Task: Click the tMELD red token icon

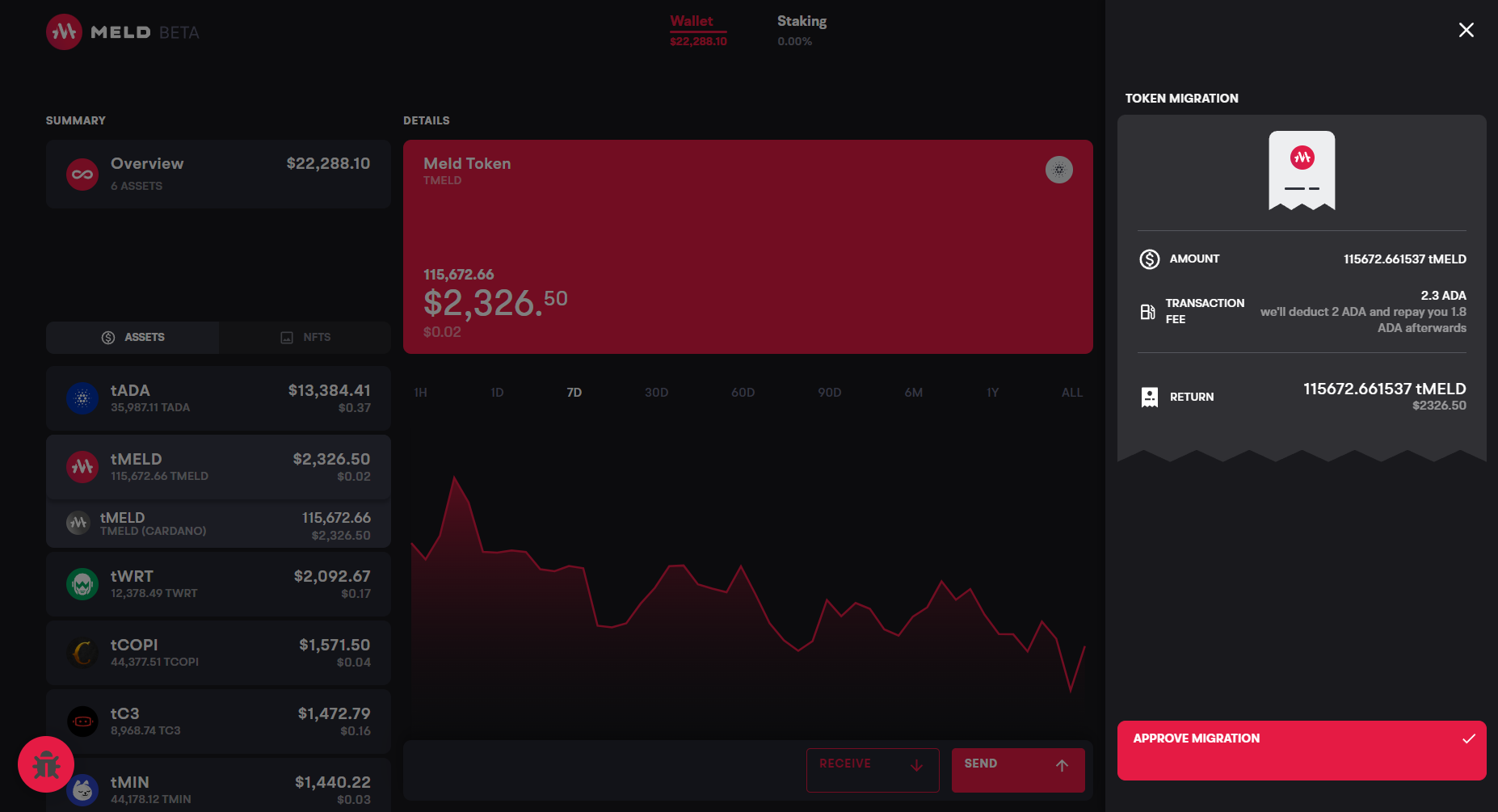Action: (x=82, y=467)
